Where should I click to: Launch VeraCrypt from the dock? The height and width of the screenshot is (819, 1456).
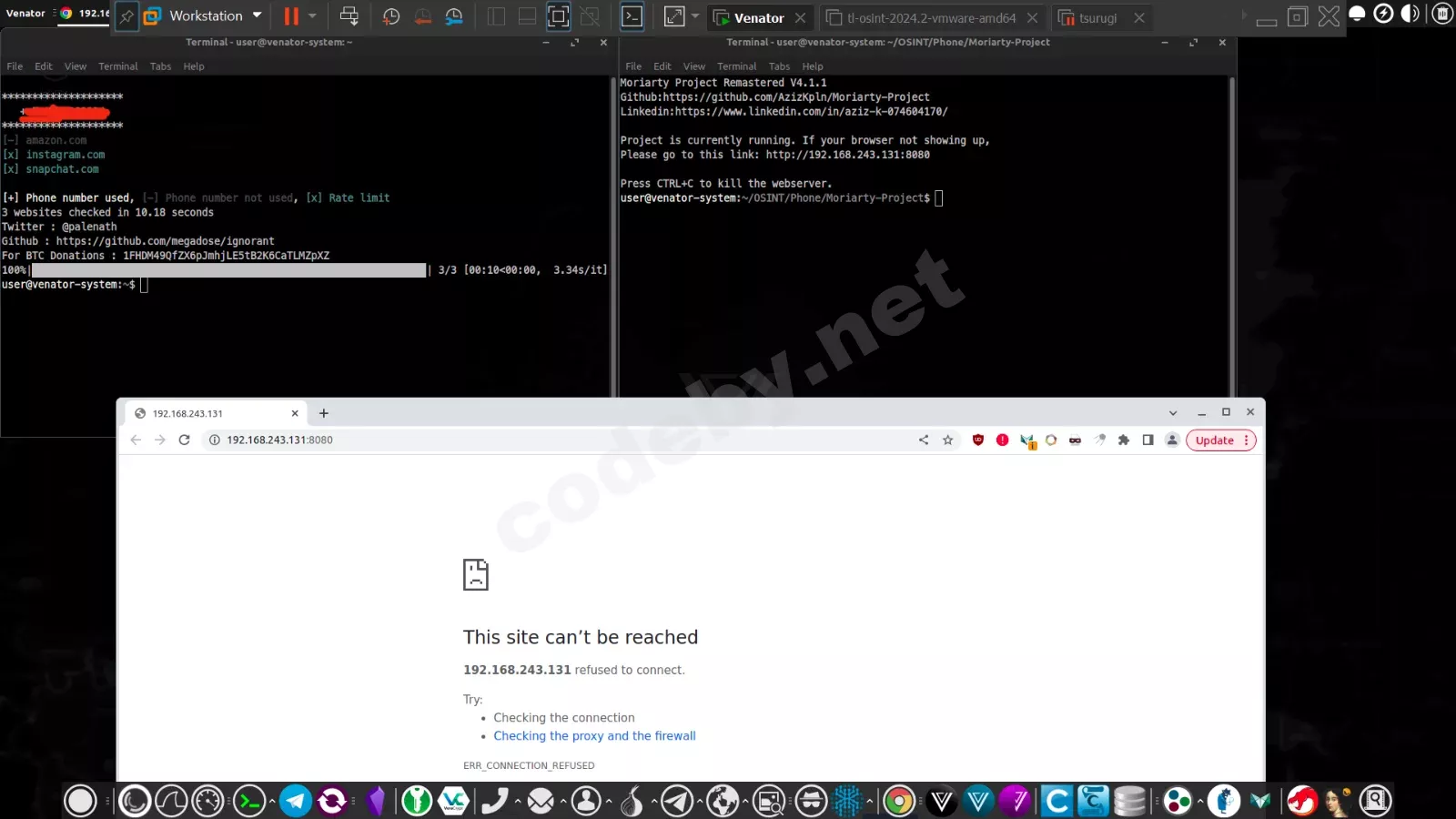click(x=453, y=801)
